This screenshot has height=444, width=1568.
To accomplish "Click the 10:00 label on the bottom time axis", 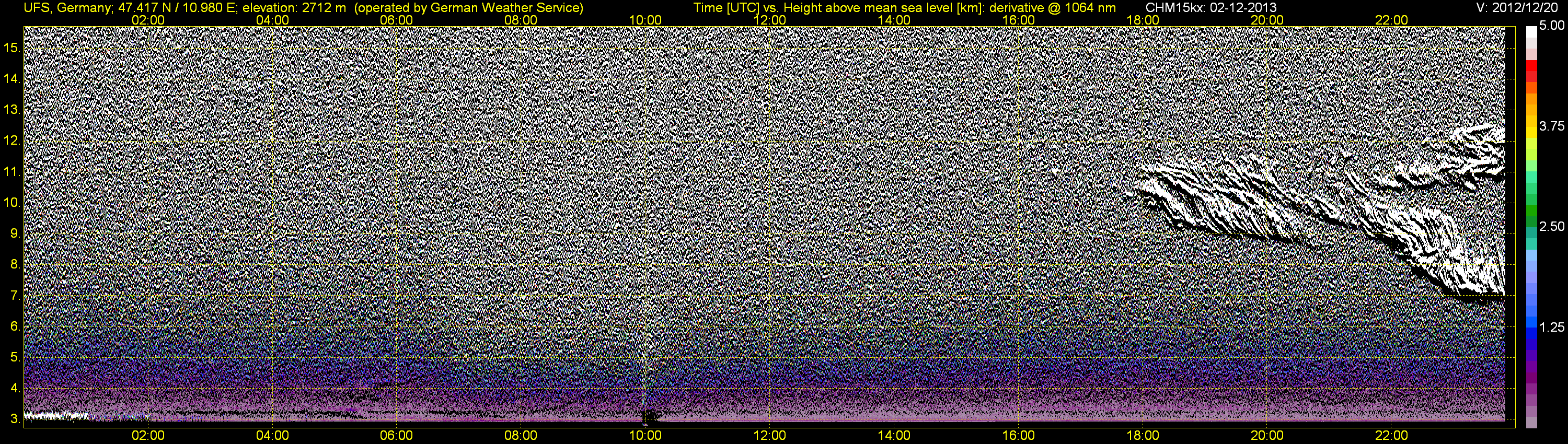I will point(645,436).
